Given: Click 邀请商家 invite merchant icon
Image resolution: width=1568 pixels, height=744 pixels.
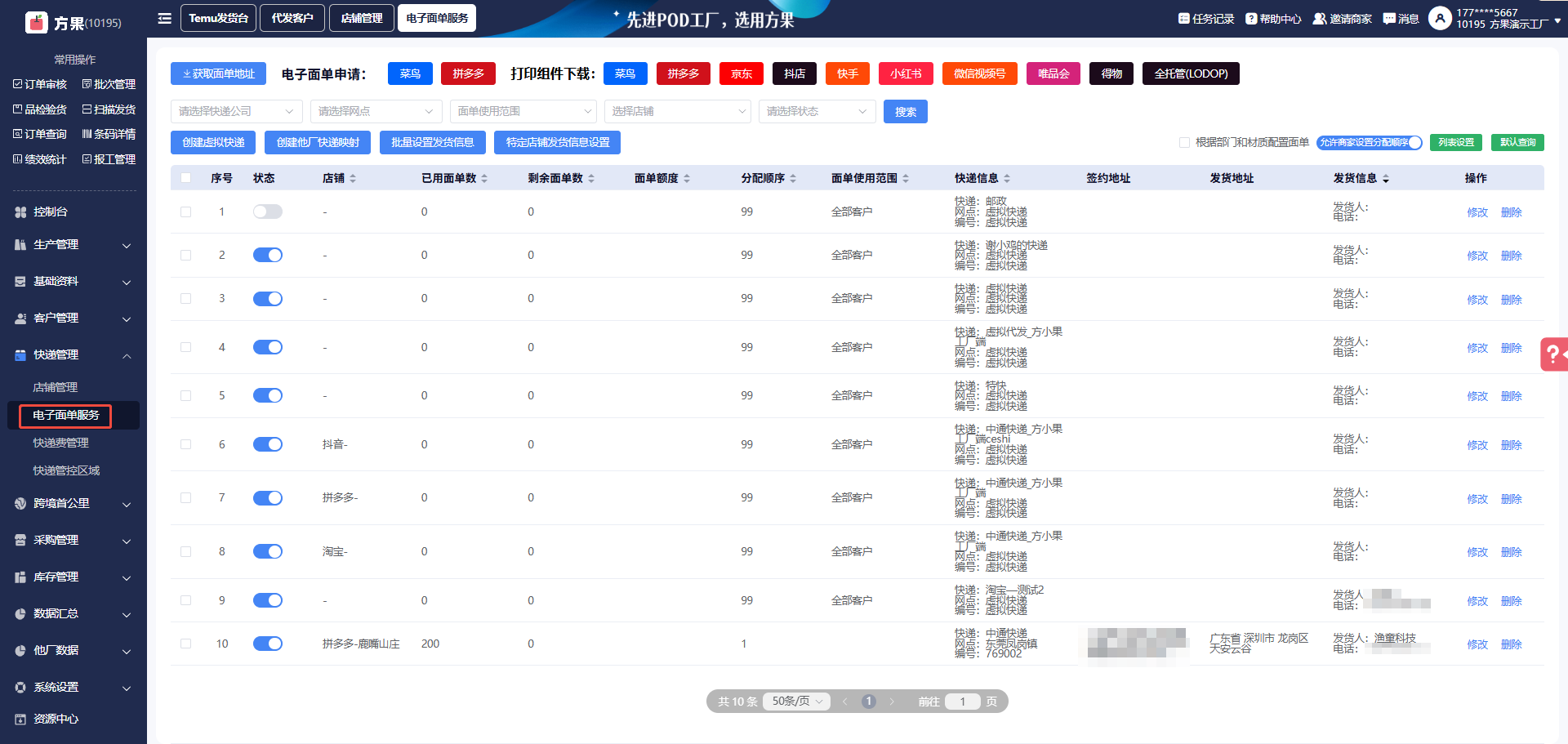Looking at the screenshot, I should [1319, 18].
